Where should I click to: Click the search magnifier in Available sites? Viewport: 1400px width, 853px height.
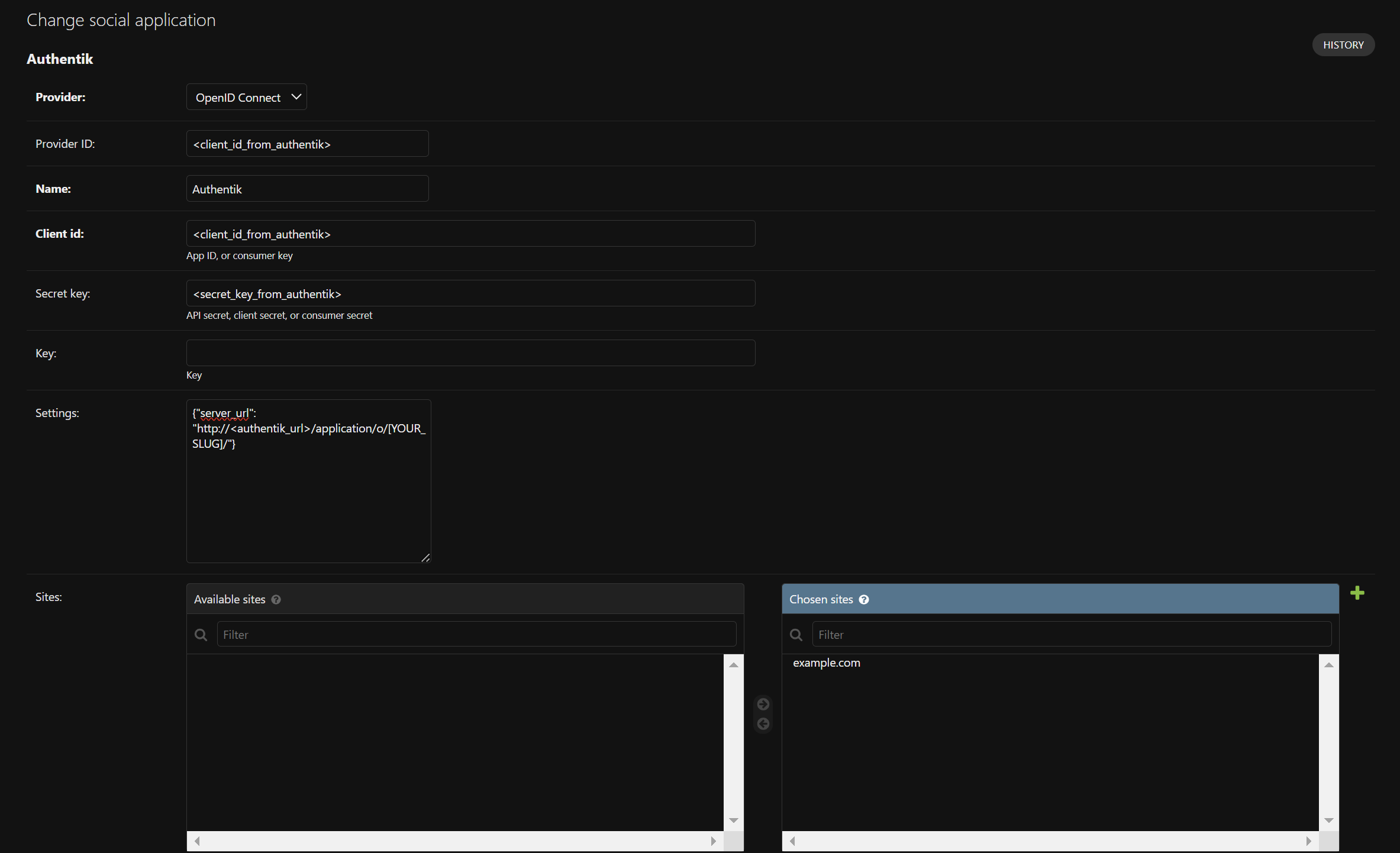coord(201,635)
